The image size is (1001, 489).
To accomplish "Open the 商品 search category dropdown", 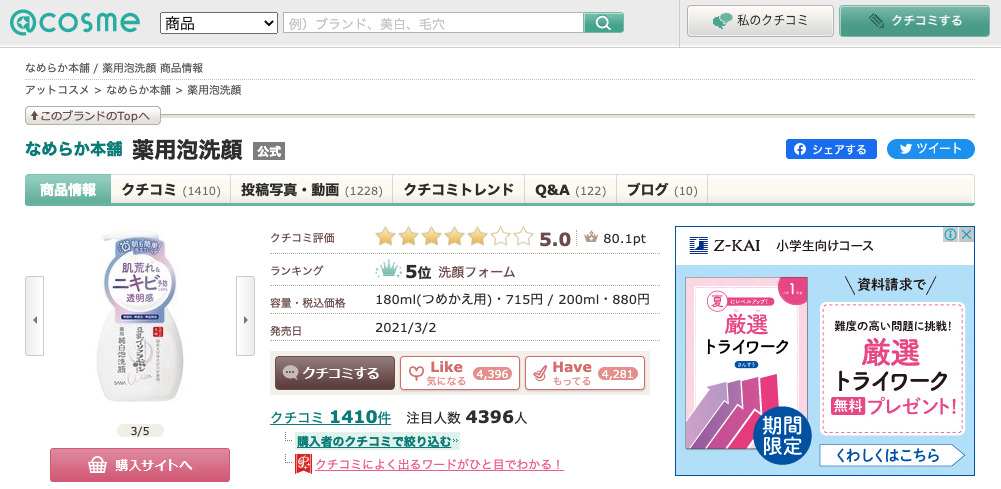I will (218, 23).
